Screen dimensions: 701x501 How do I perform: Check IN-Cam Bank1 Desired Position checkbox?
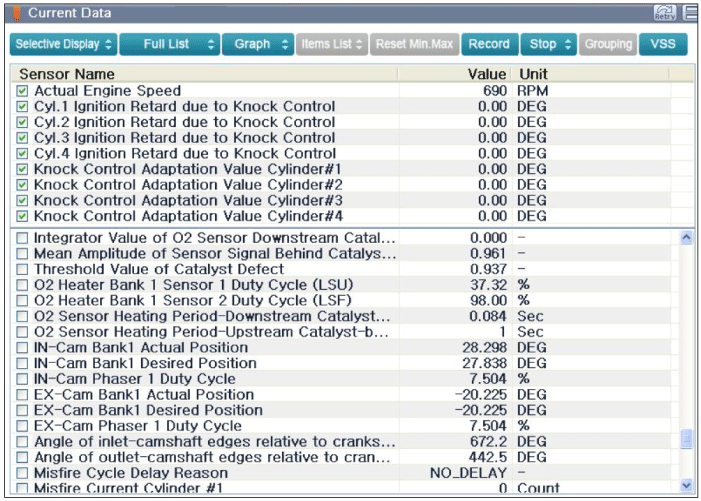pos(22,363)
